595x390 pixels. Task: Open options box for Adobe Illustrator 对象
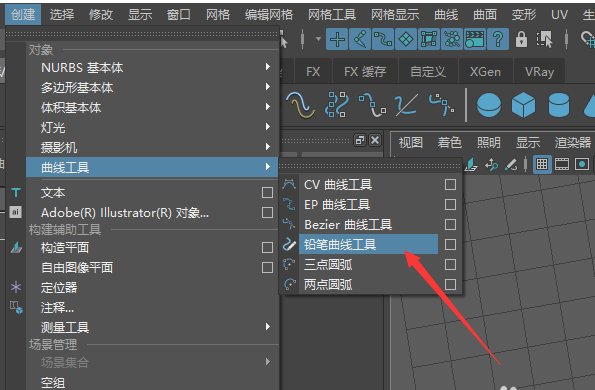click(267, 212)
